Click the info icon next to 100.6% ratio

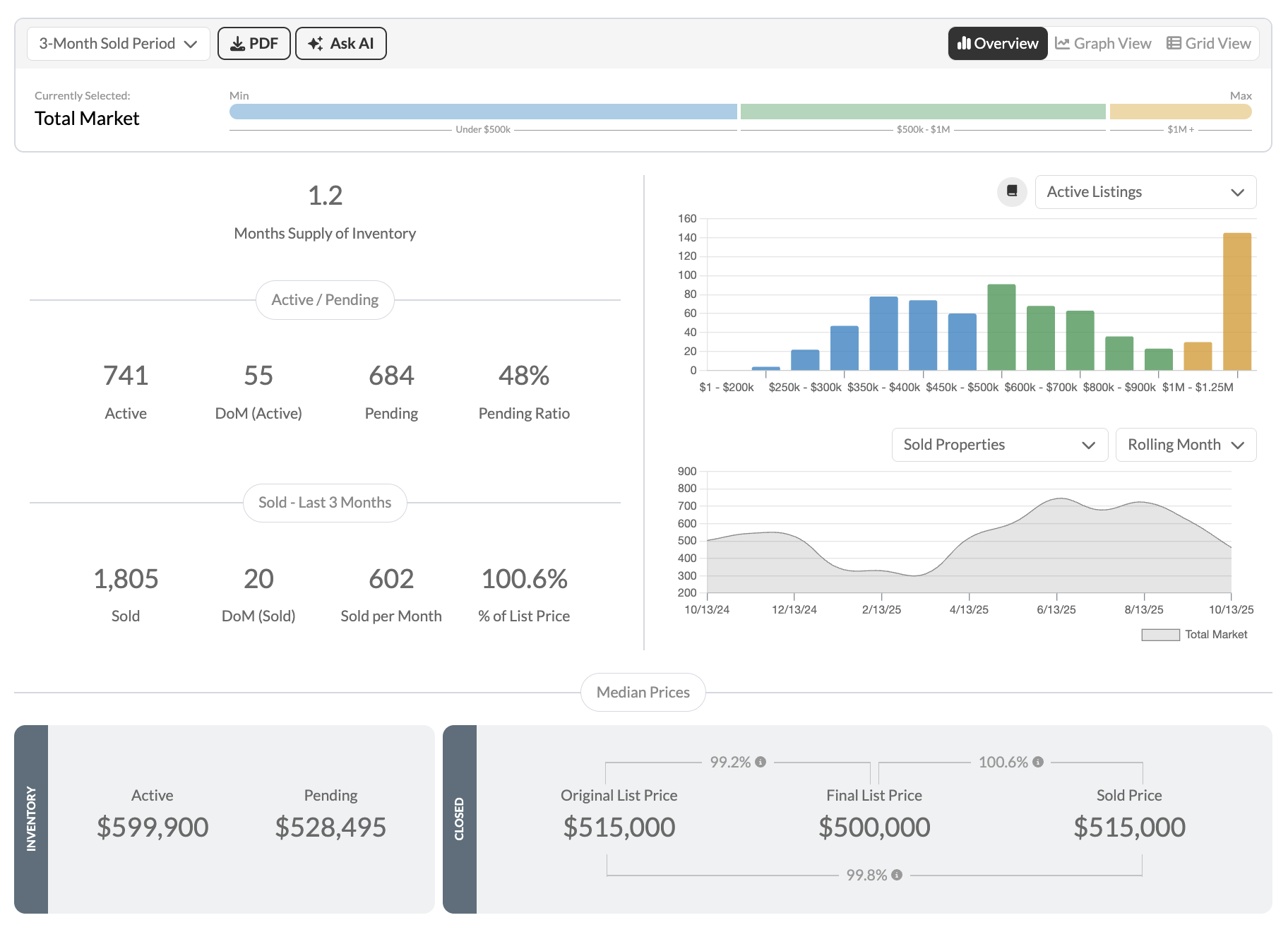[x=1038, y=762]
